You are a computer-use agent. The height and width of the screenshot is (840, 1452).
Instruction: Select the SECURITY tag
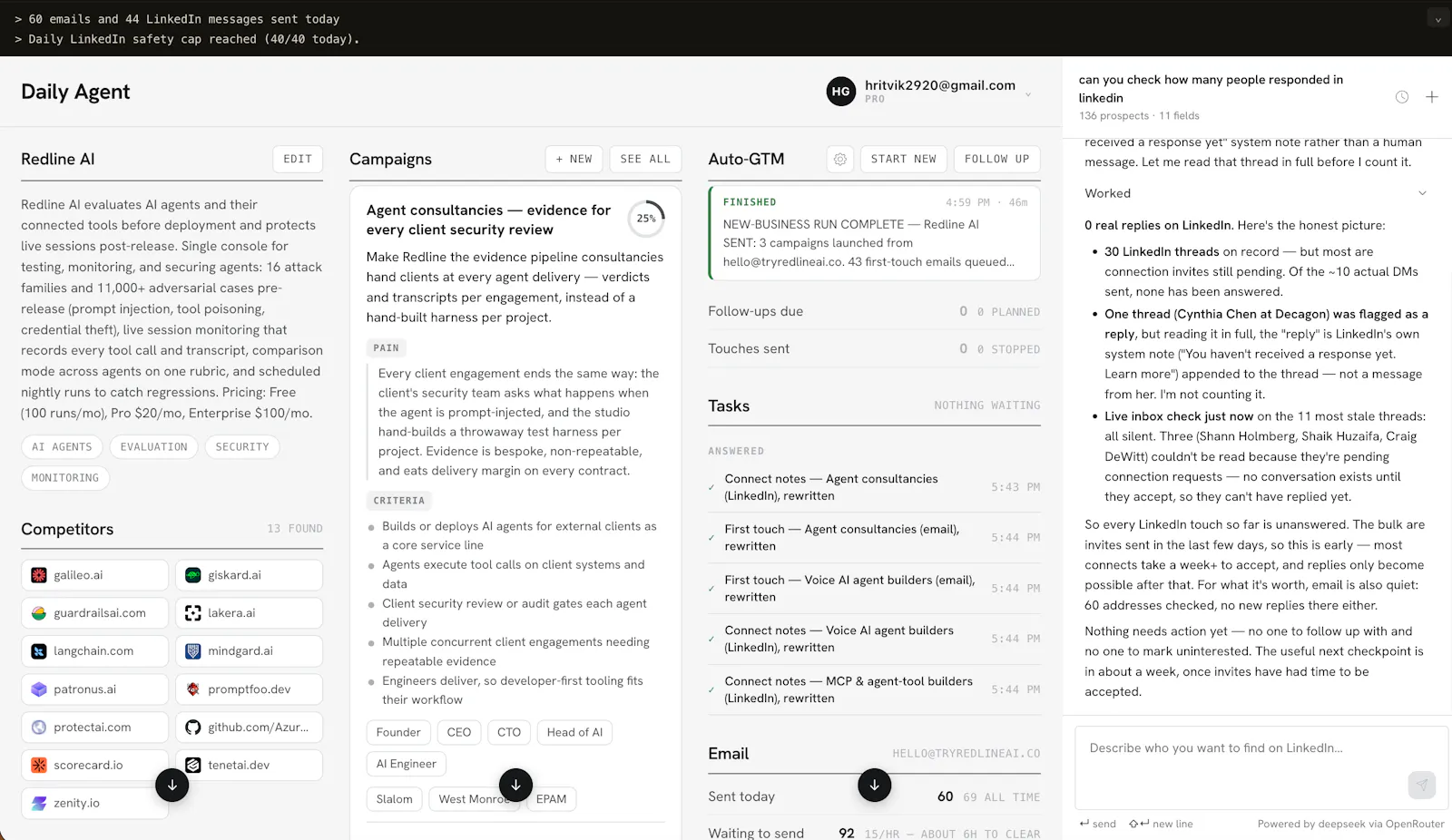242,447
